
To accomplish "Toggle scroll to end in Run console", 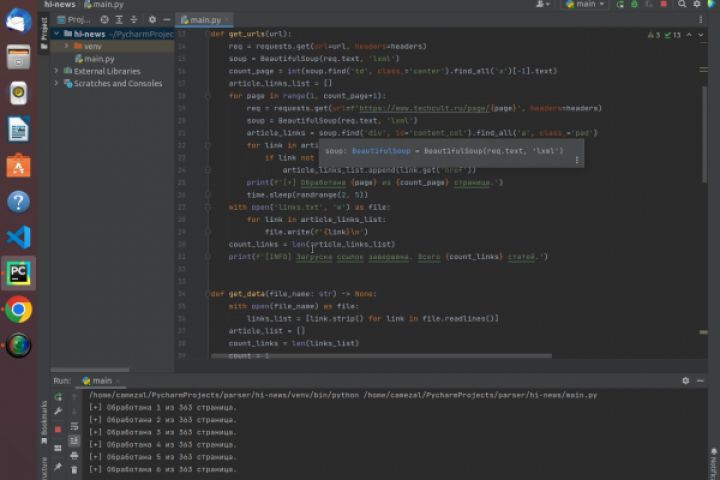I will coord(74,441).
